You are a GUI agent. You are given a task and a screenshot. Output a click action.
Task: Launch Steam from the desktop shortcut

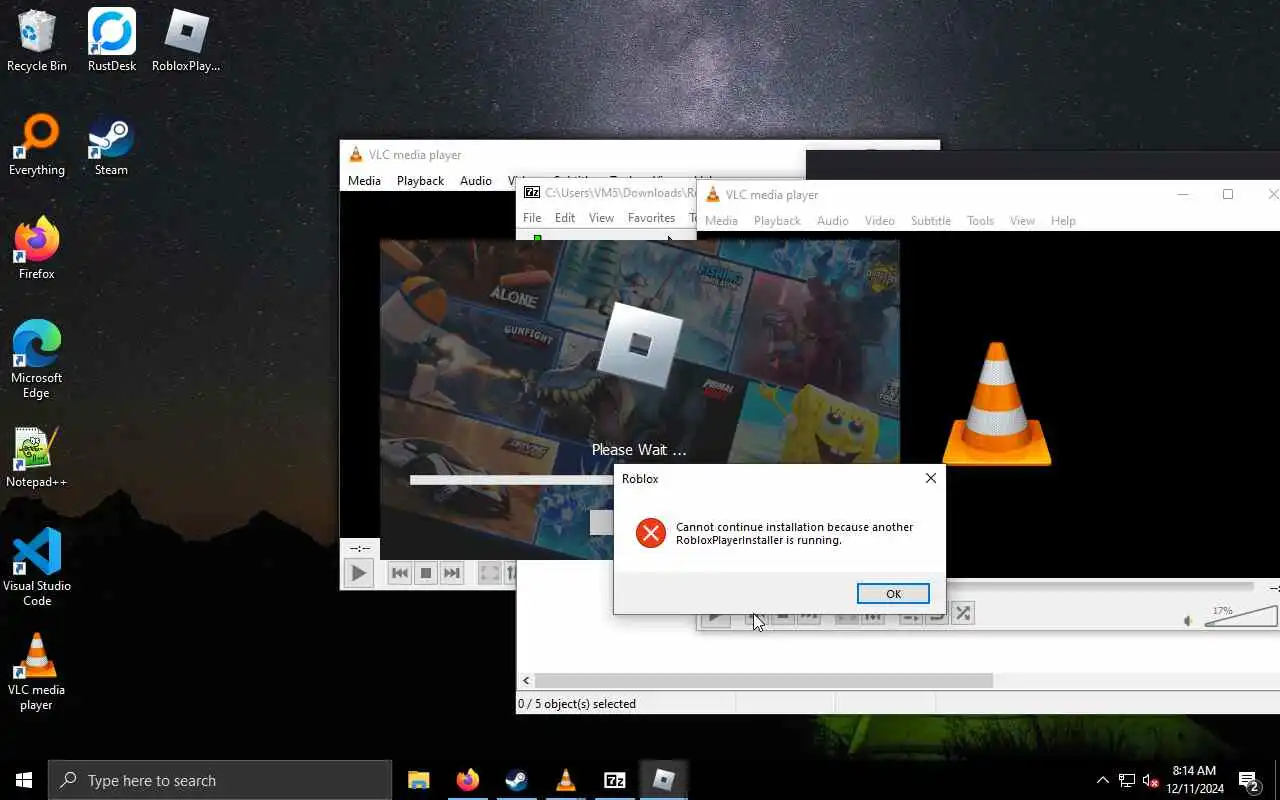pos(111,145)
